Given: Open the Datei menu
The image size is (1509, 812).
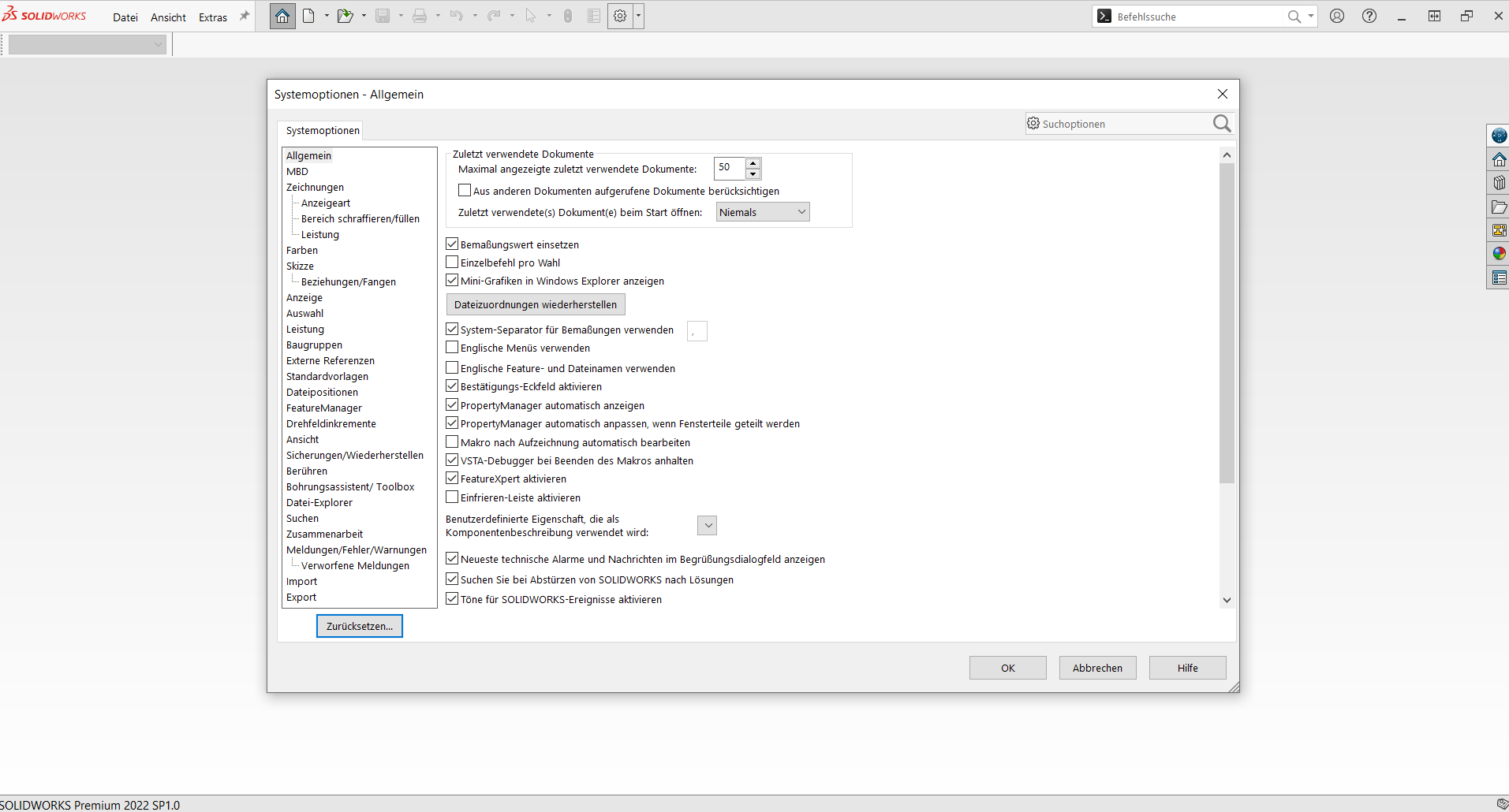Looking at the screenshot, I should click(x=125, y=17).
